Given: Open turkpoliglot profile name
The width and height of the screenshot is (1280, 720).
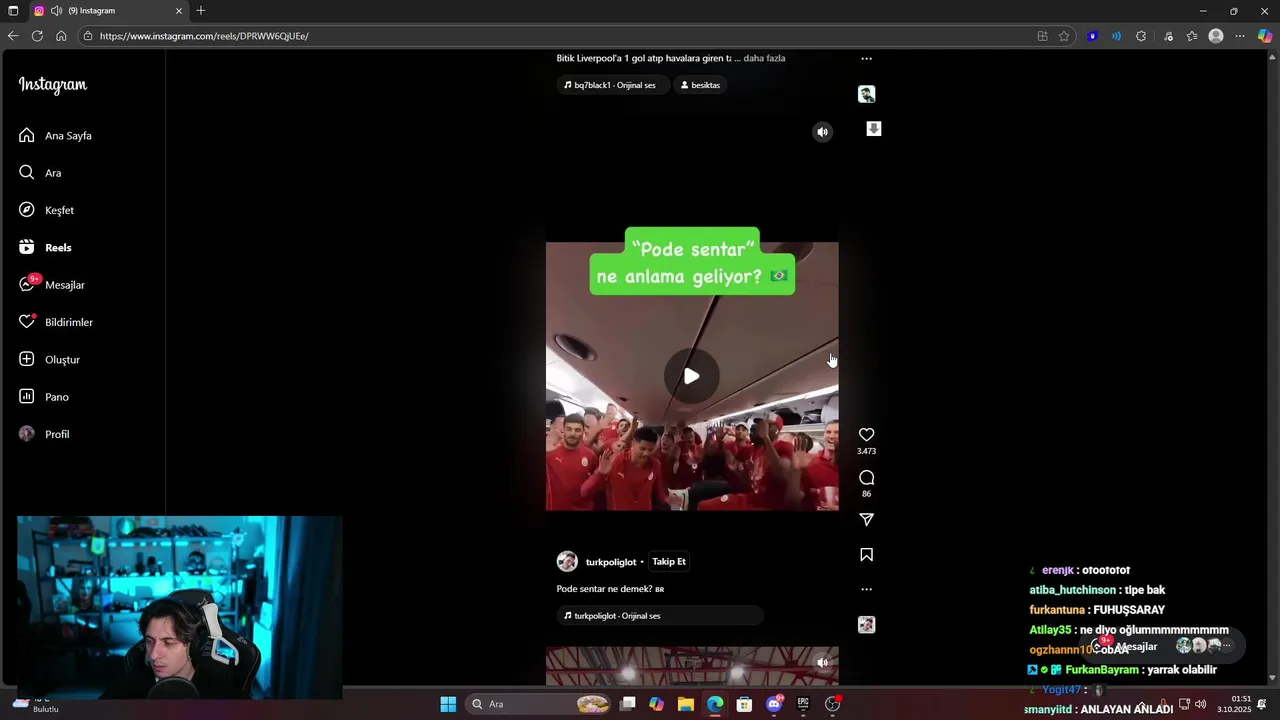Looking at the screenshot, I should pyautogui.click(x=611, y=562).
